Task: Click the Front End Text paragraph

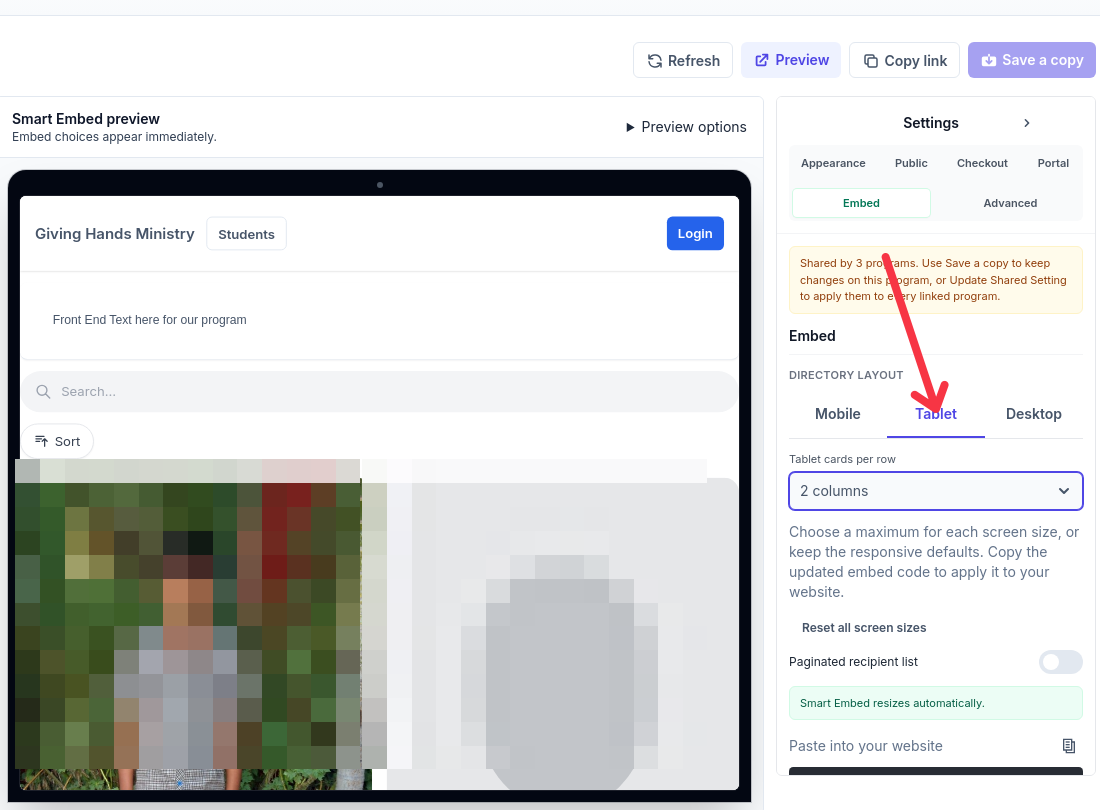Action: [149, 320]
